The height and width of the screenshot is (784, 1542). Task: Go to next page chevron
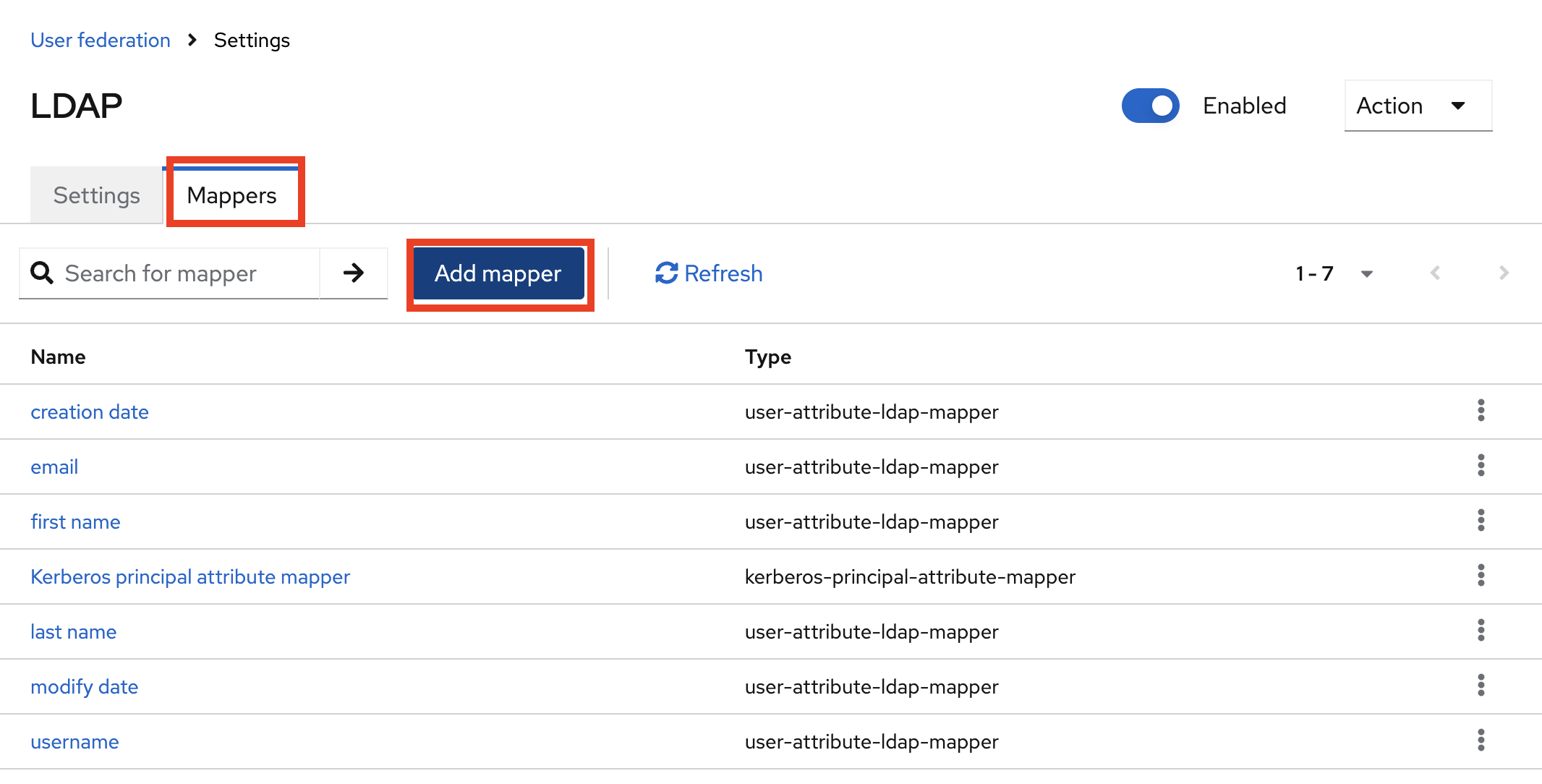pyautogui.click(x=1504, y=273)
